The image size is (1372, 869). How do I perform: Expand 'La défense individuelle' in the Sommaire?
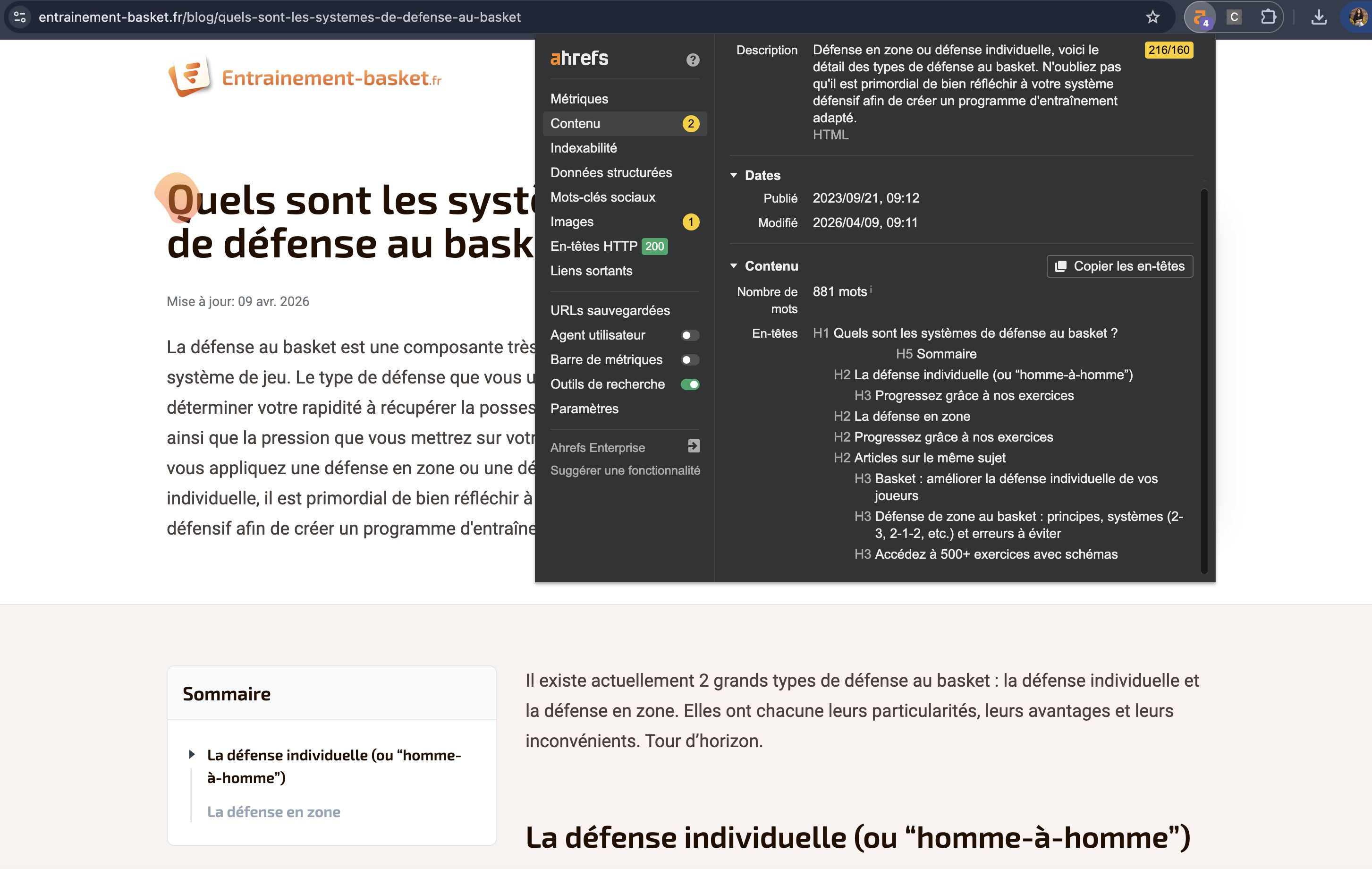pyautogui.click(x=191, y=754)
